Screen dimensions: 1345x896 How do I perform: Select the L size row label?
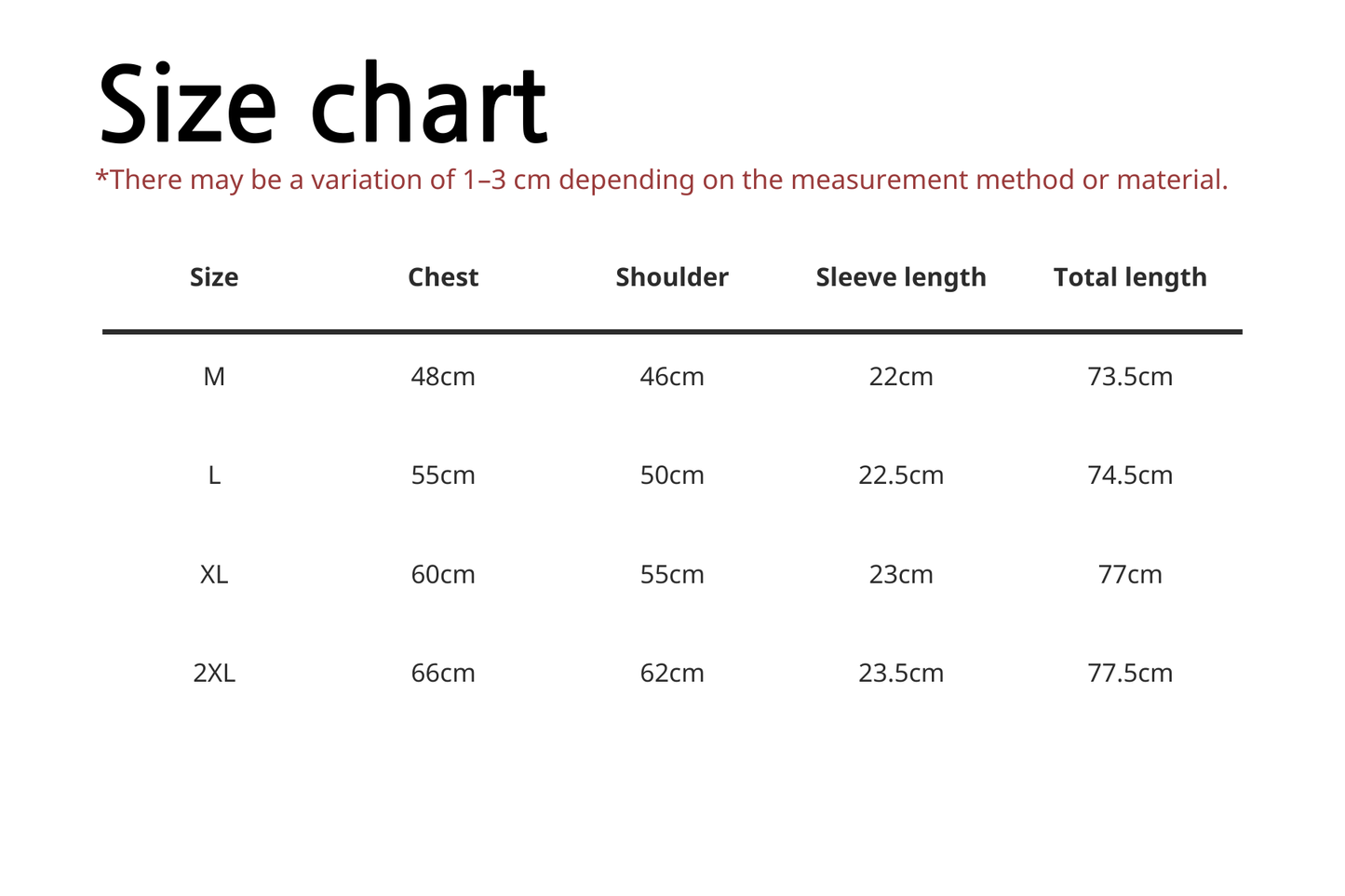point(214,475)
